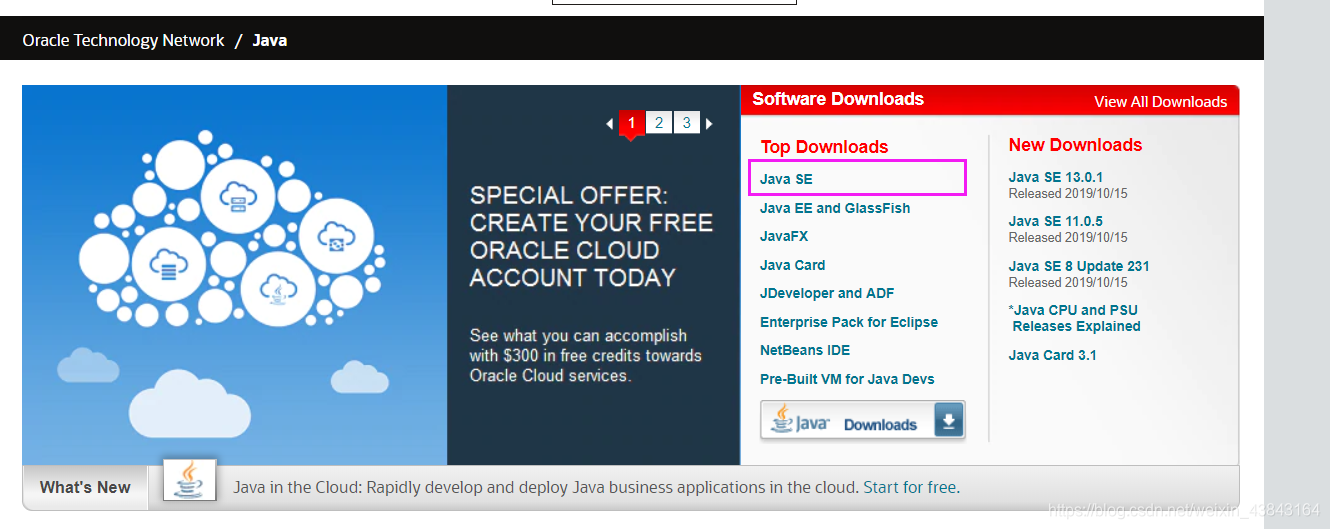Click the Software Downloads header title

(x=838, y=99)
